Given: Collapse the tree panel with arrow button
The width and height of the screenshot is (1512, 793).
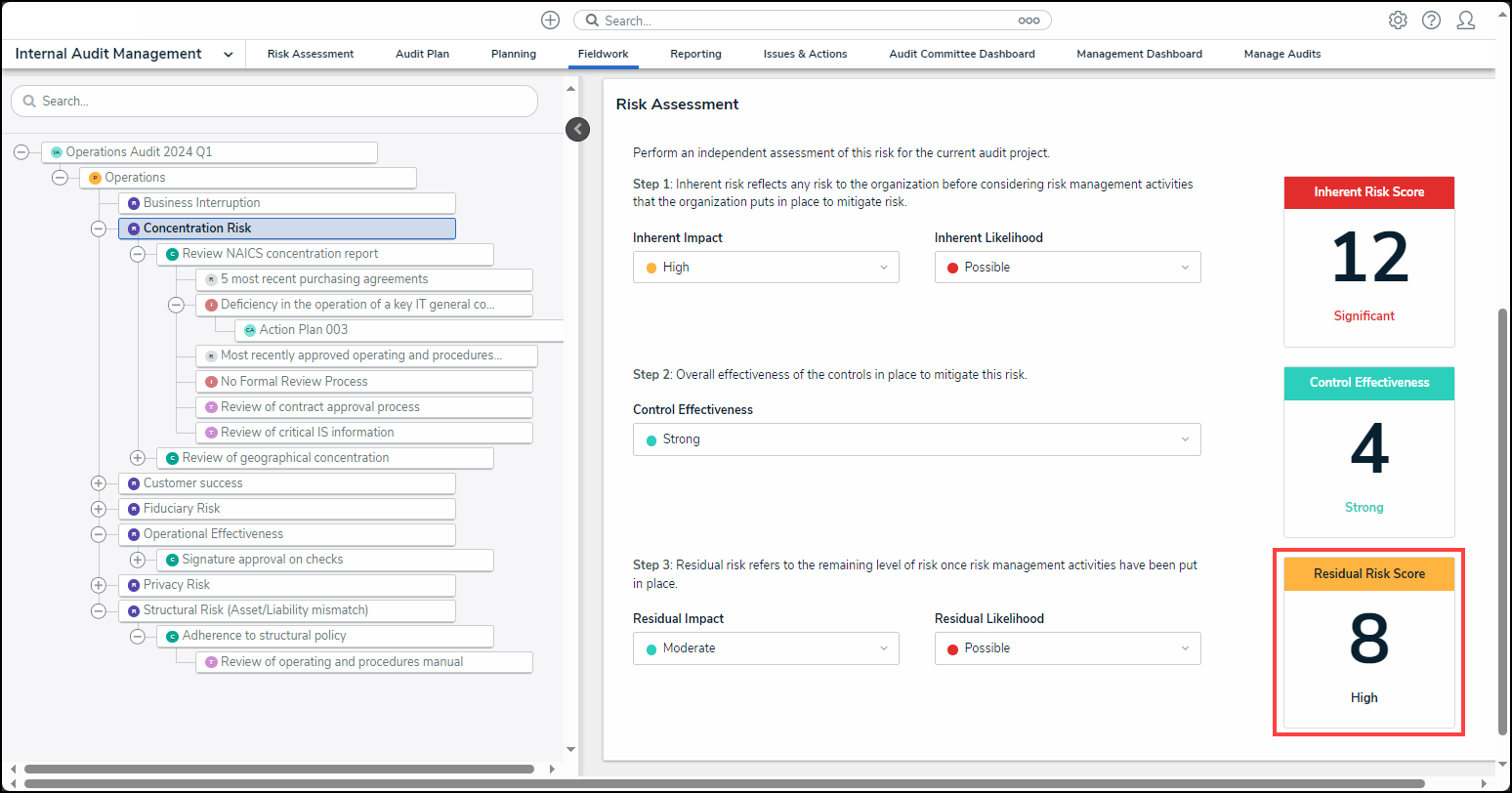Looking at the screenshot, I should click(x=578, y=129).
